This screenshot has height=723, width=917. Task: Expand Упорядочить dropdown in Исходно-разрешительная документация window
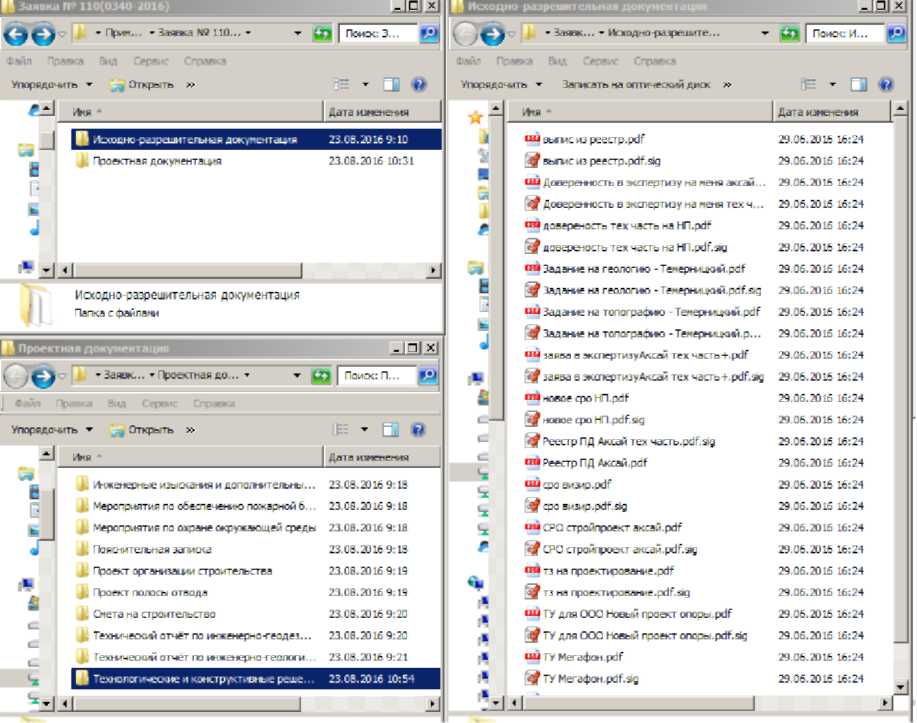501,85
